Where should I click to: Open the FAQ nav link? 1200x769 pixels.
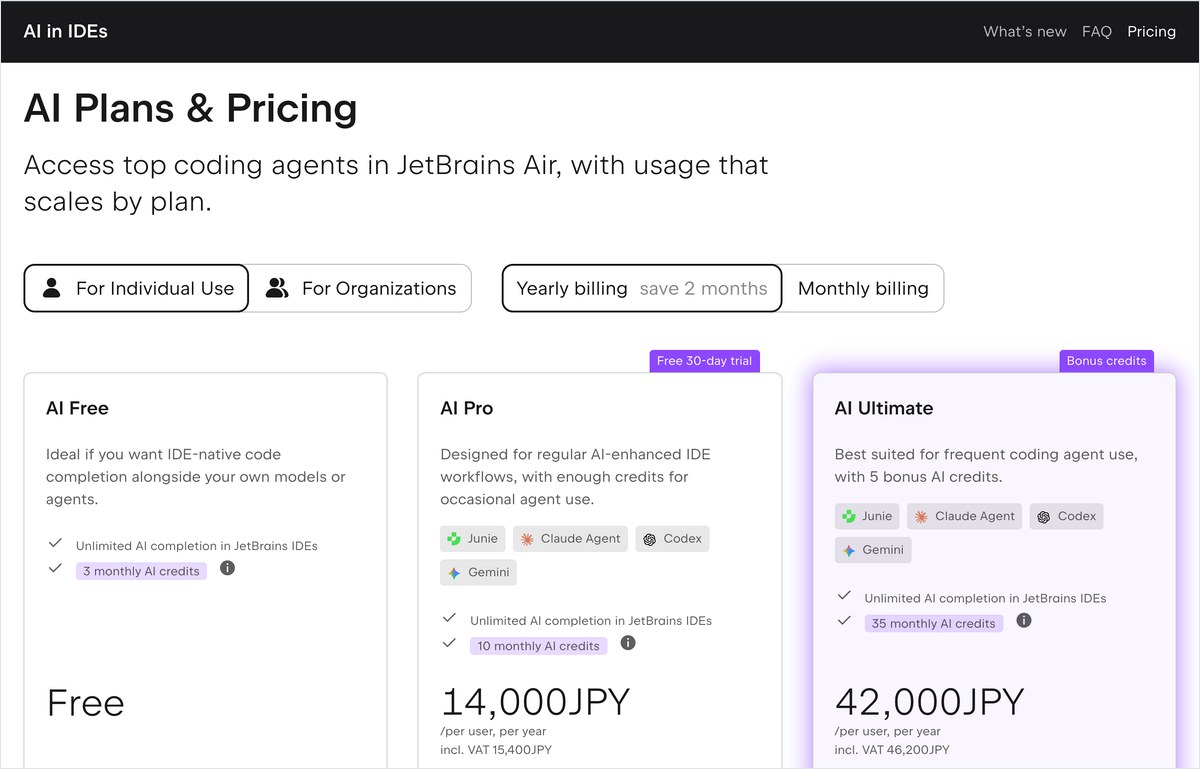coord(1097,31)
